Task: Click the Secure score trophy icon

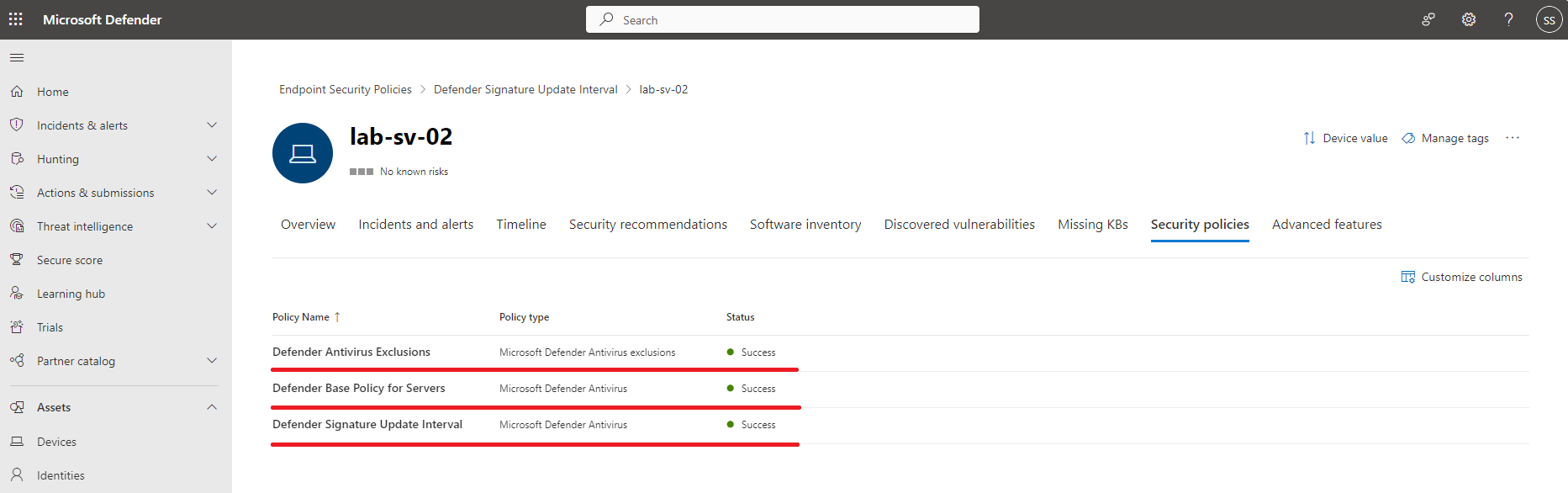Action: 17,259
